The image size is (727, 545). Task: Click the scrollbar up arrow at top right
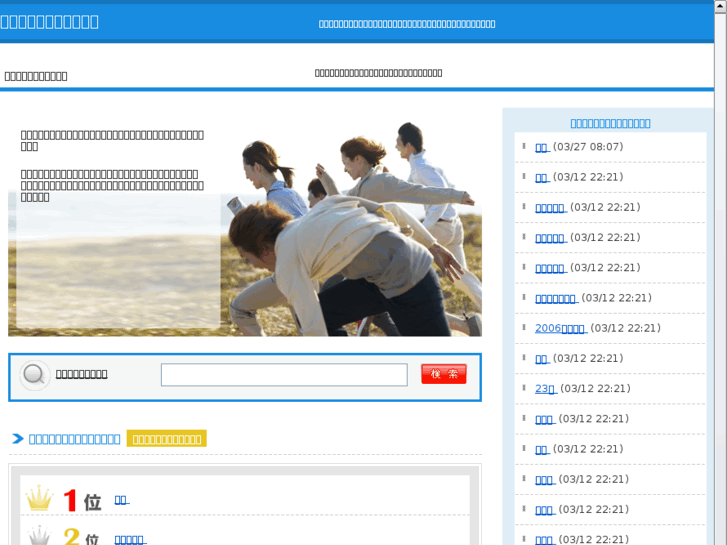pyautogui.click(x=721, y=6)
